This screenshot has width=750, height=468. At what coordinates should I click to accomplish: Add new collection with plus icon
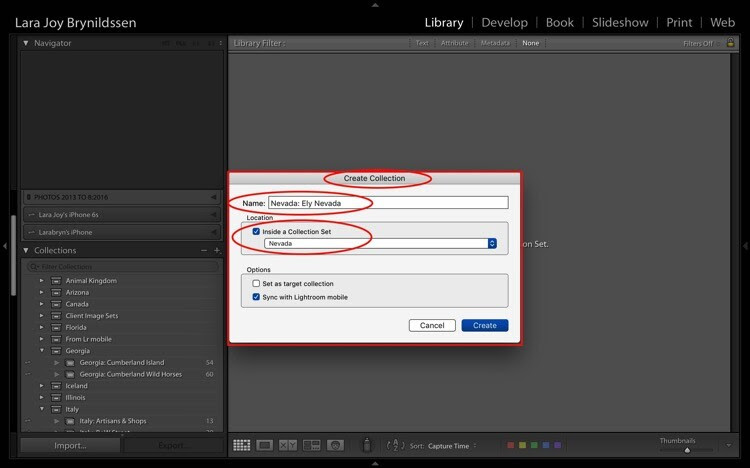(217, 250)
